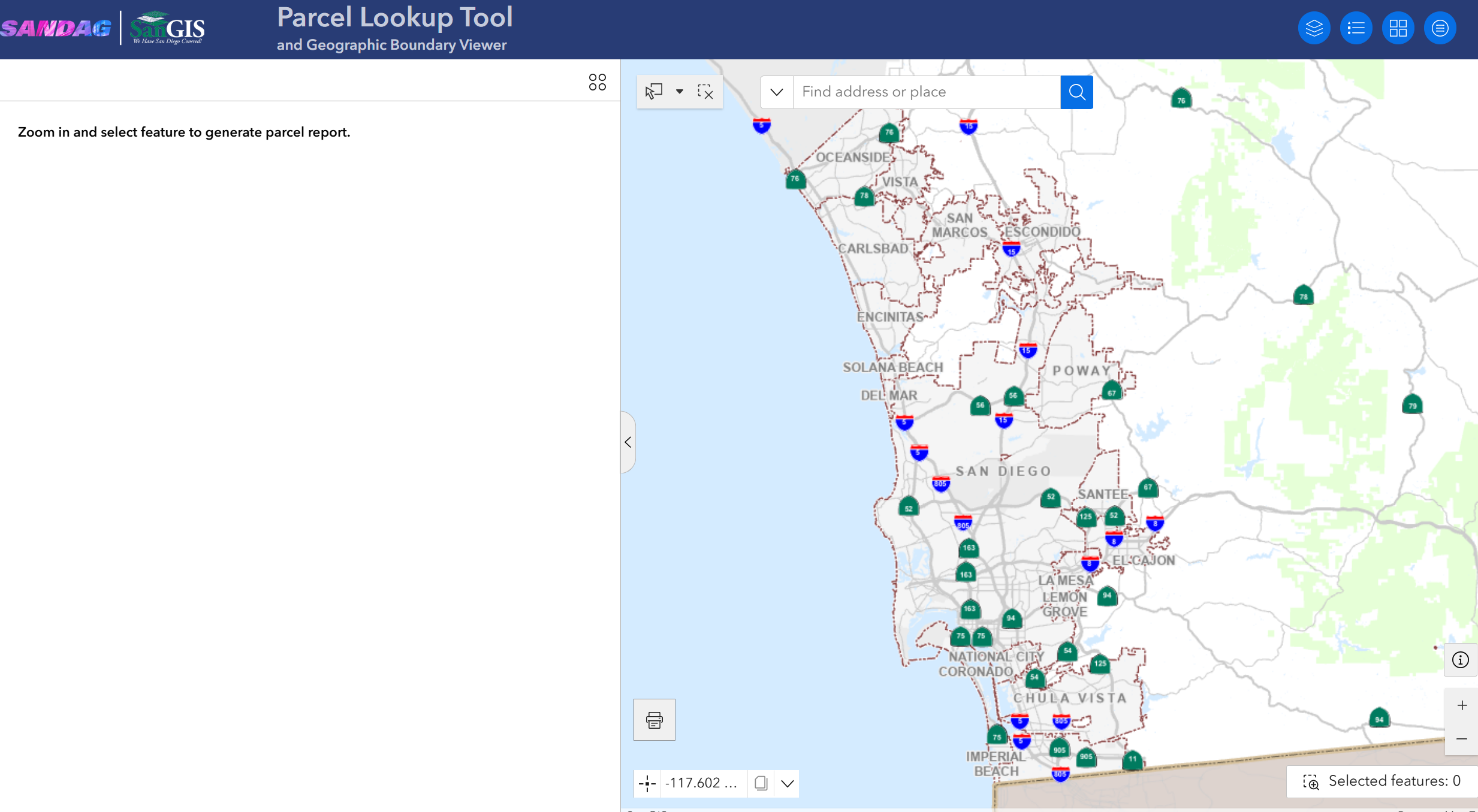Open the four-circle panel menu
The height and width of the screenshot is (812, 1478).
(x=597, y=82)
